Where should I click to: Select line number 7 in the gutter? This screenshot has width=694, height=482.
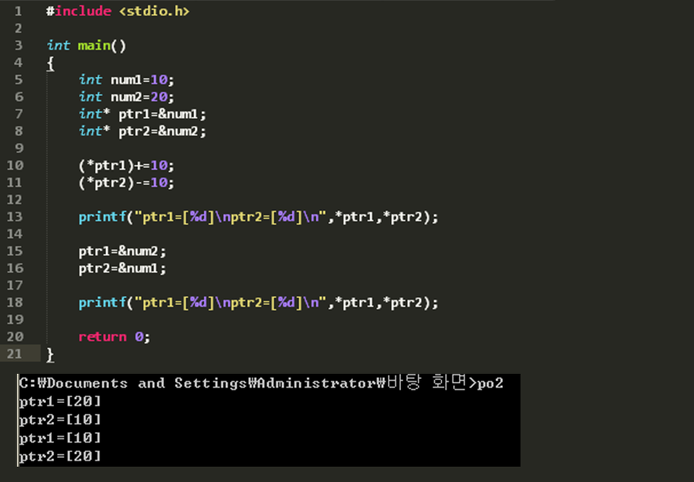pyautogui.click(x=18, y=114)
